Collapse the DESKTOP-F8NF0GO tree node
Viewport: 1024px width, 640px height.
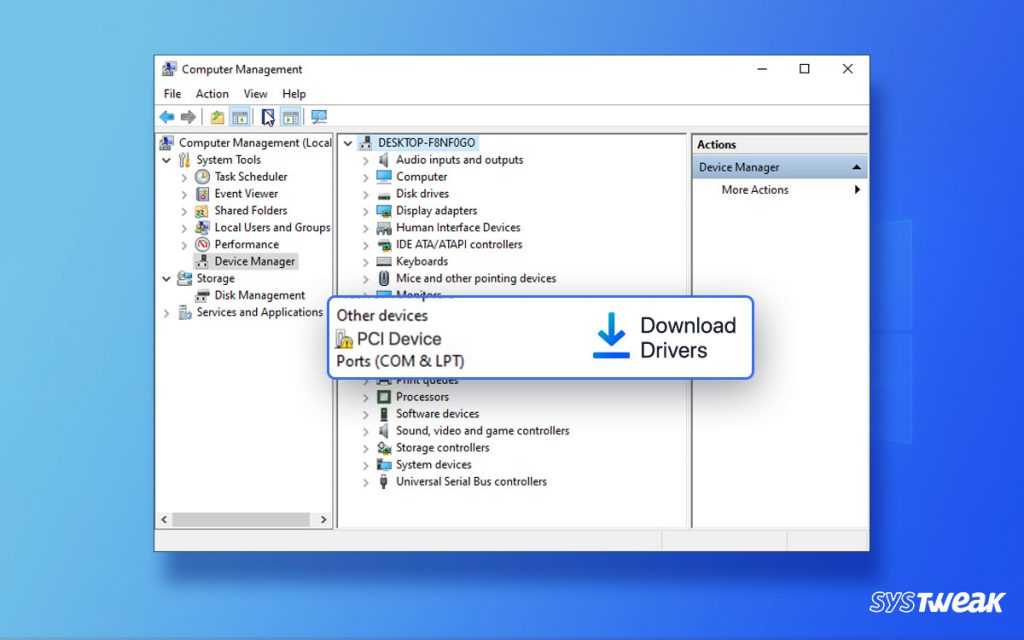tap(347, 142)
